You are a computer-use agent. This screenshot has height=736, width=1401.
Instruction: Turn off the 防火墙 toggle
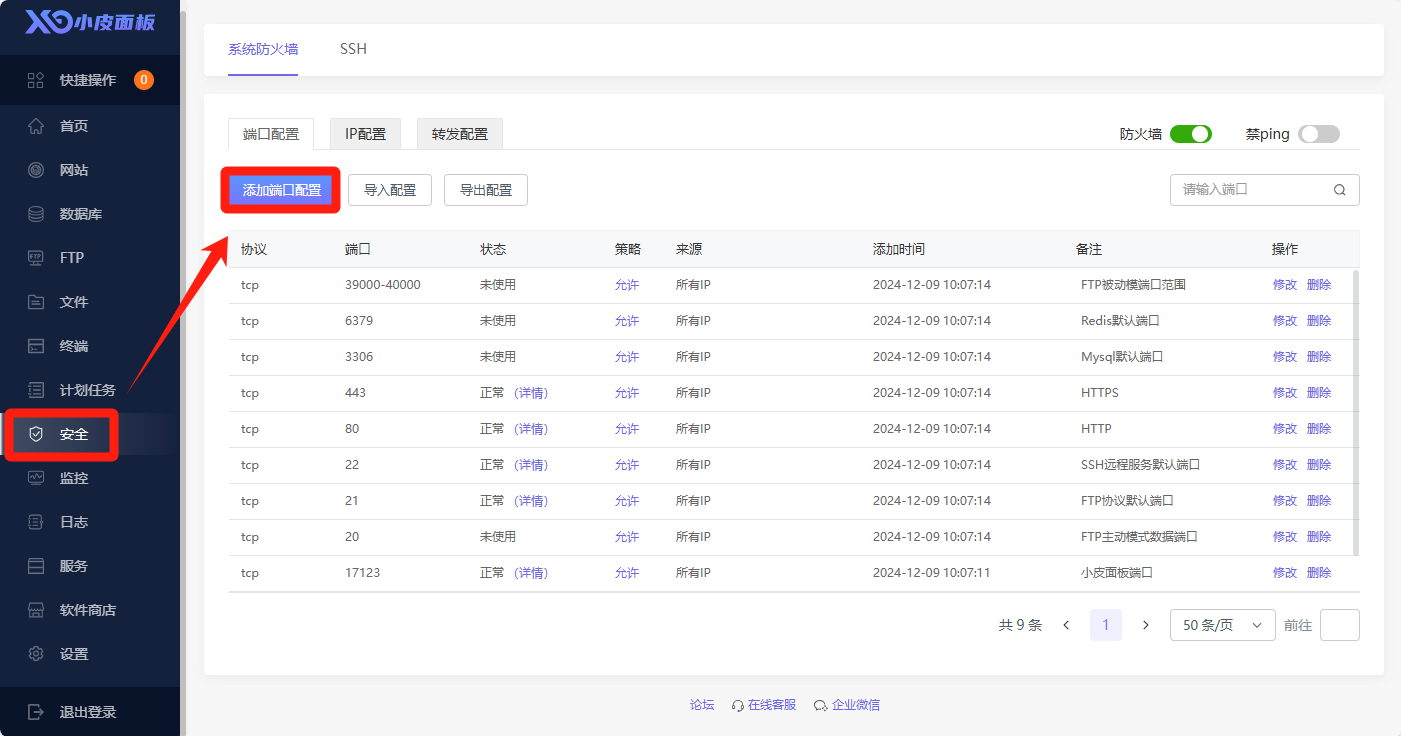[1190, 134]
